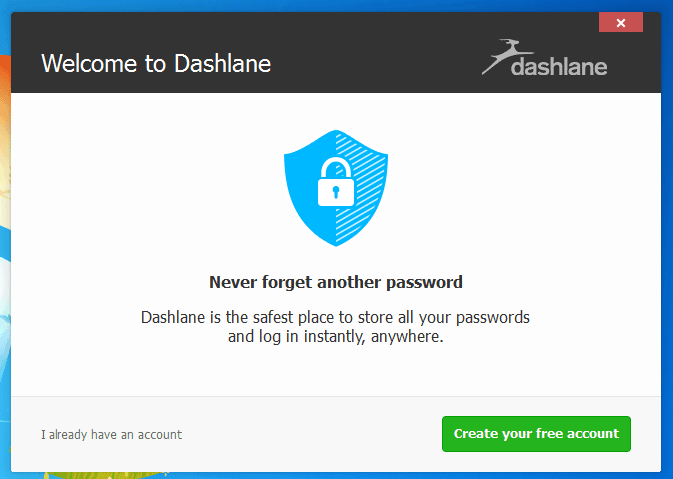
Task: Click the white padlock inside the shield
Action: (336, 182)
